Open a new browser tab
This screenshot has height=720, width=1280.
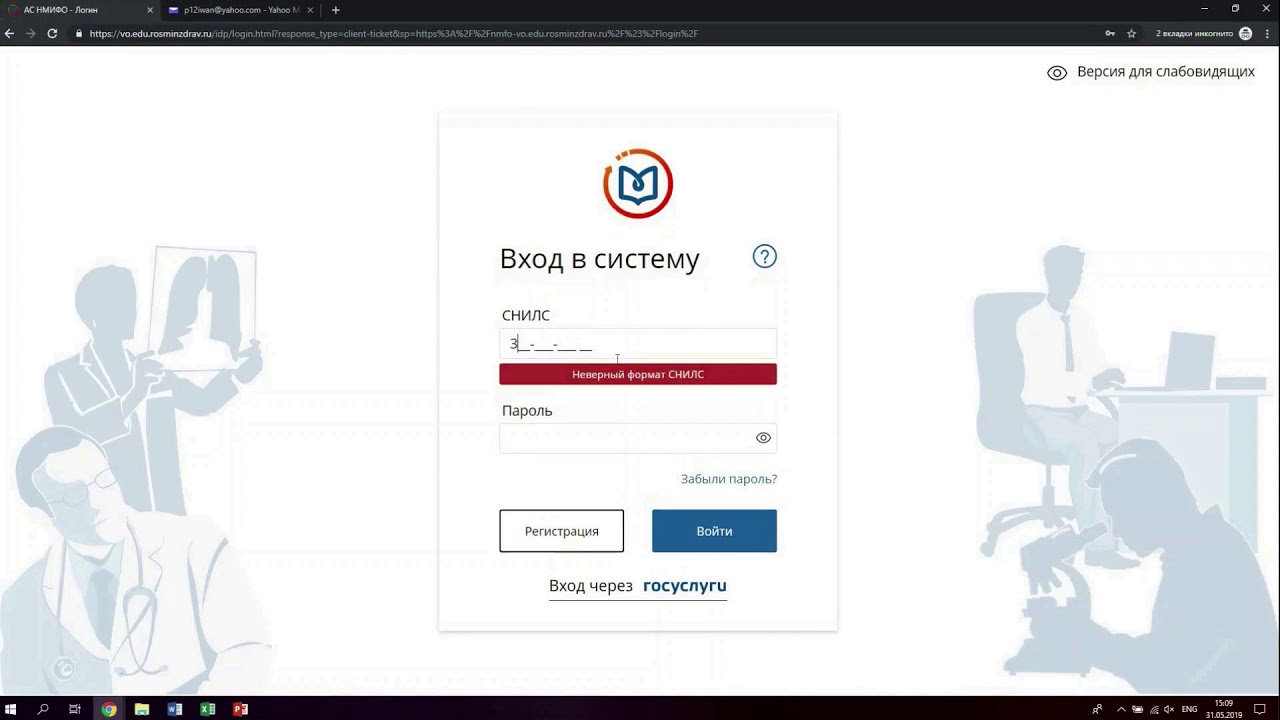[335, 10]
